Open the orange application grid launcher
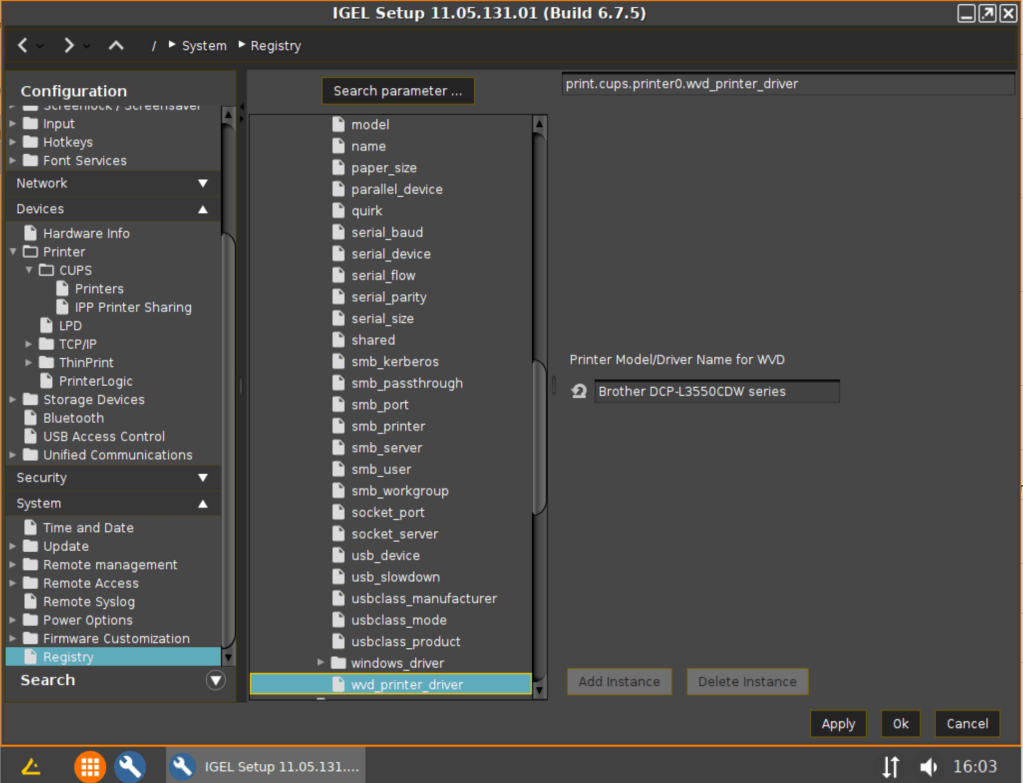This screenshot has width=1023, height=783. pos(90,767)
